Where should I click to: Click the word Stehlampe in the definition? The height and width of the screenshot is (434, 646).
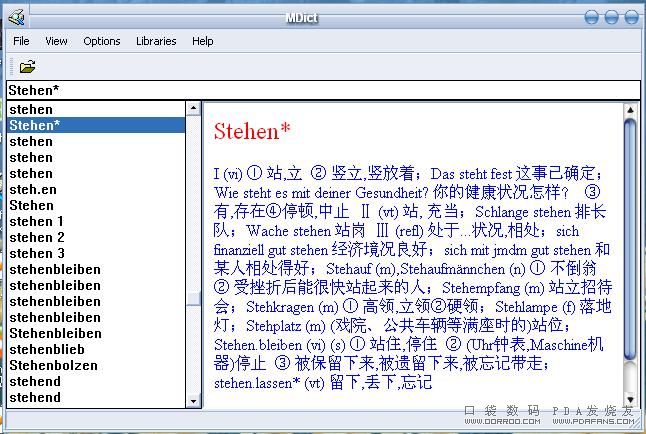pyautogui.click(x=526, y=307)
